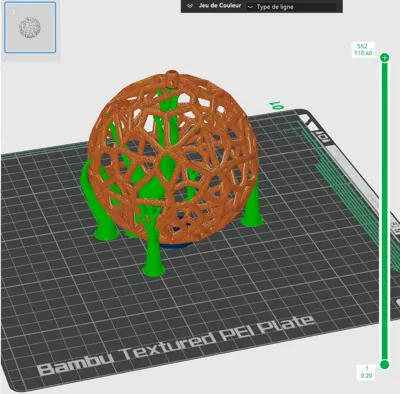Click the red tip atop the sphere
400x394 pixels.
[x=172, y=73]
